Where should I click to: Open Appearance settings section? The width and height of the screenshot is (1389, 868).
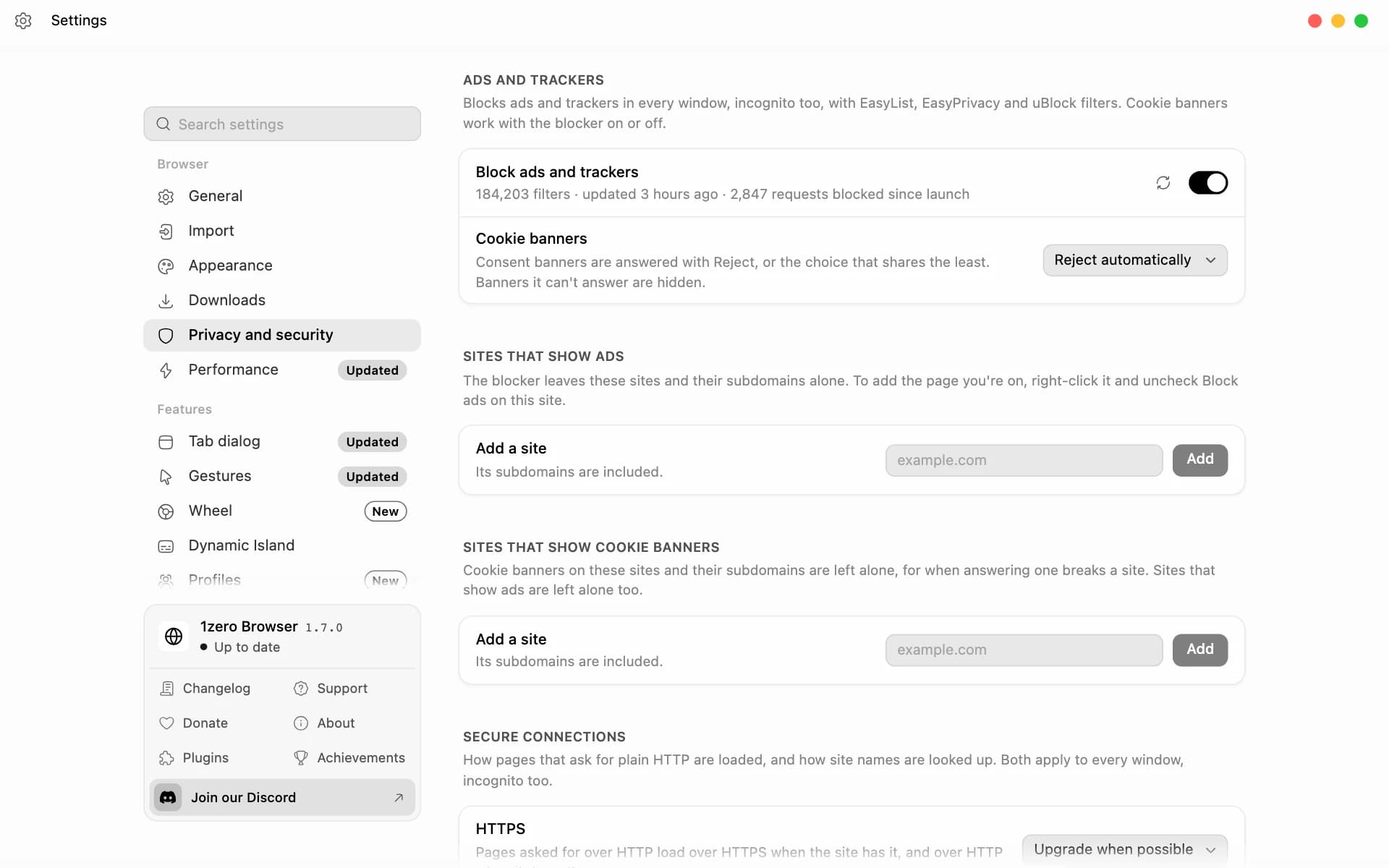point(282,265)
